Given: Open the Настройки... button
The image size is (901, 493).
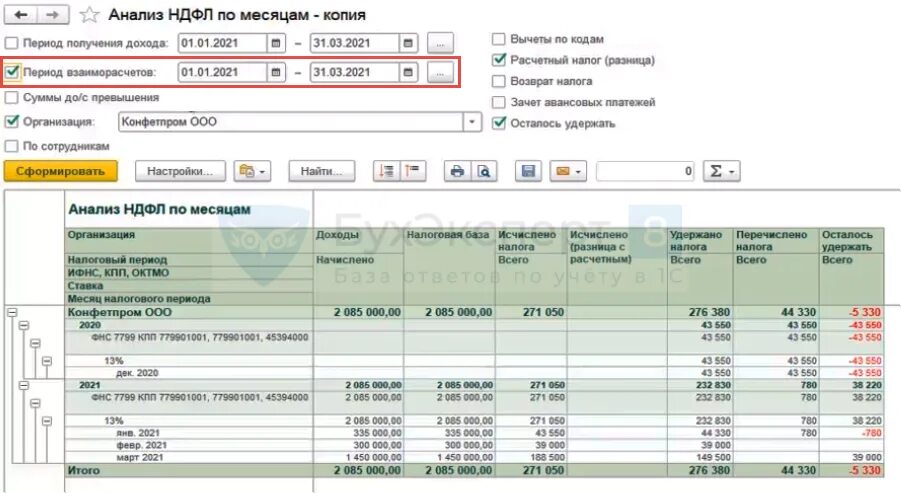Looking at the screenshot, I should click(180, 171).
